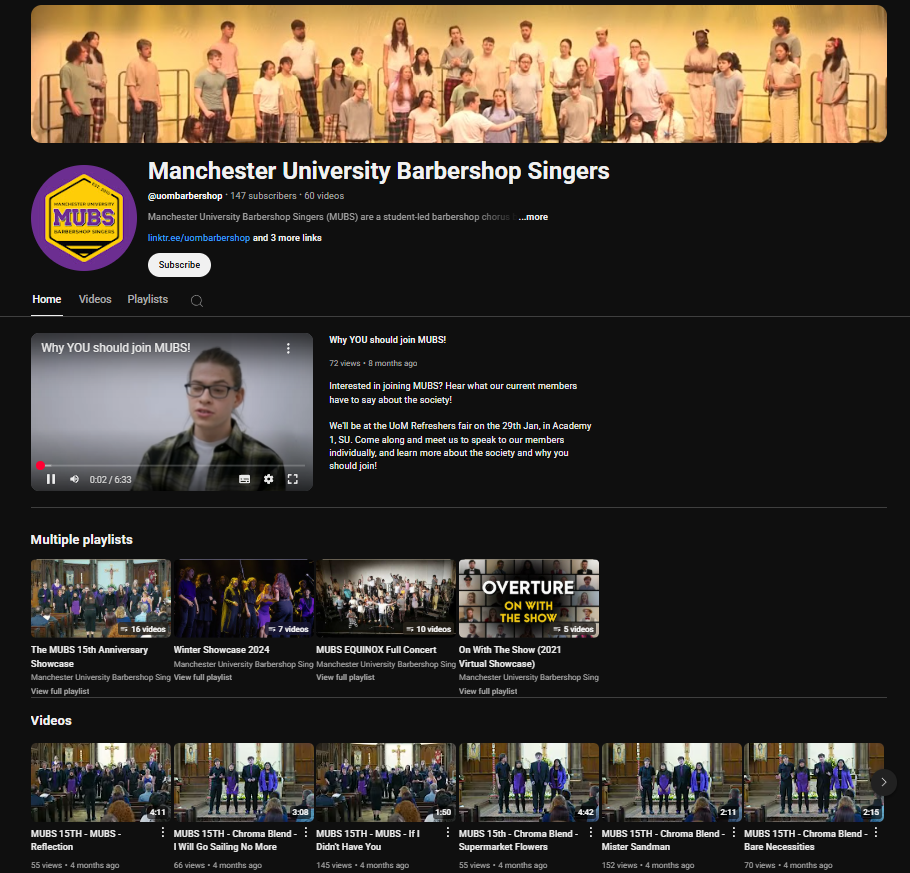Subscribe to the channel
Screen dimensions: 910x873
(x=179, y=265)
